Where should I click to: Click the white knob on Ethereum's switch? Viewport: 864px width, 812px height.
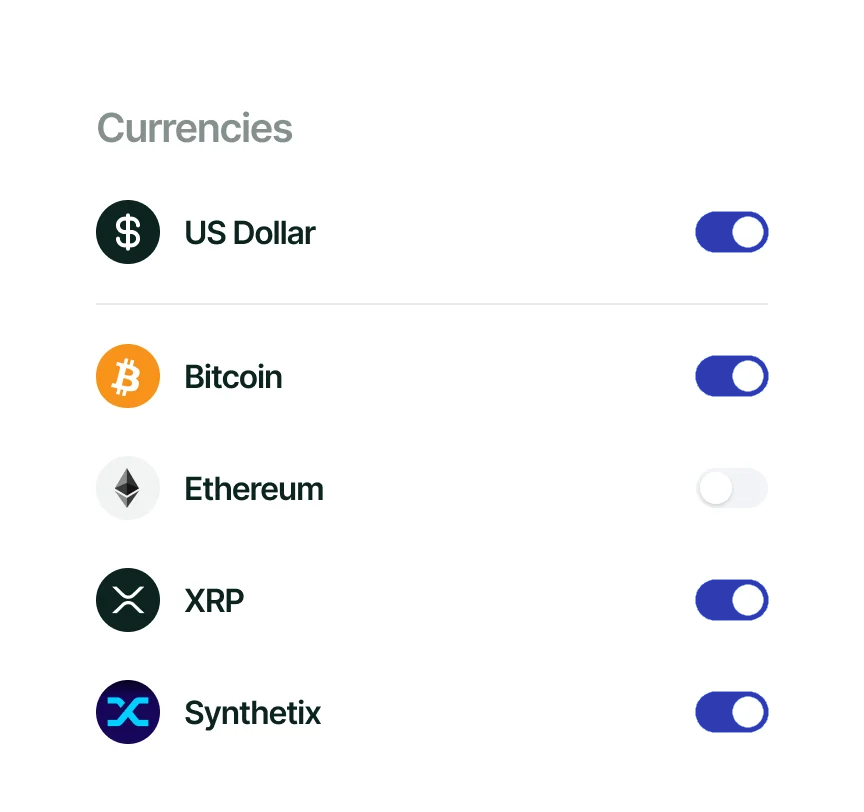[716, 488]
